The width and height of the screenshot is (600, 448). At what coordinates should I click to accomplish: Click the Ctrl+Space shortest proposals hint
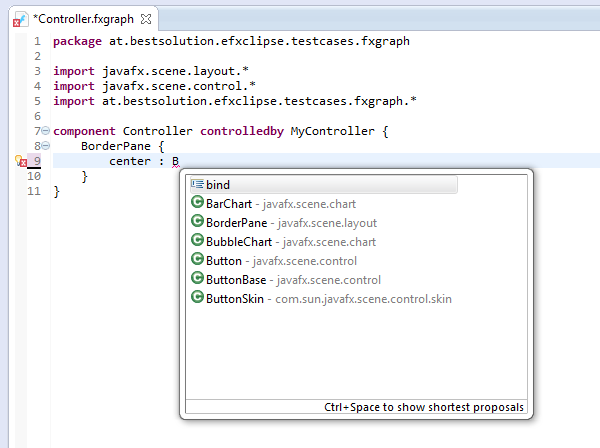423,408
